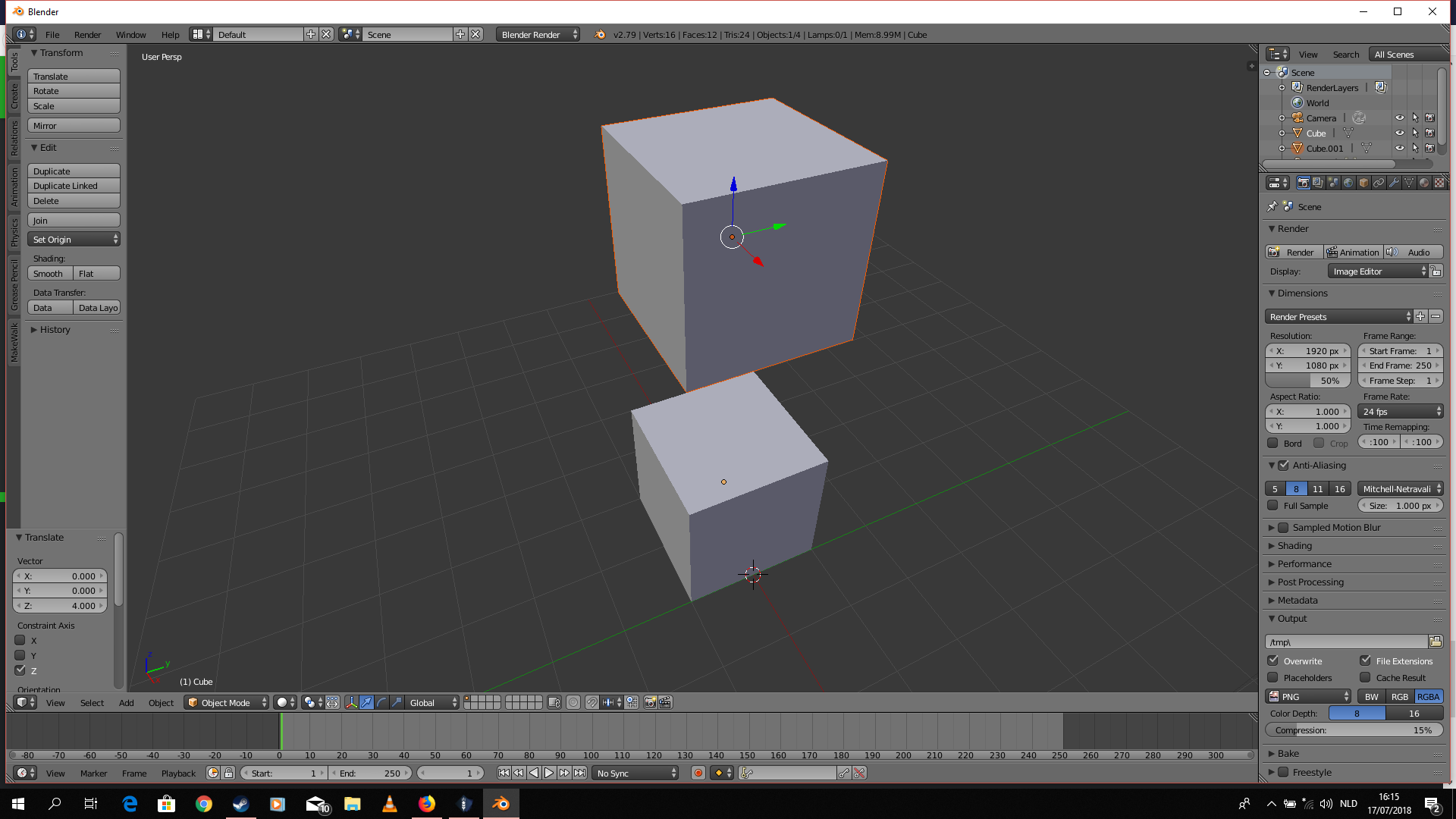Image resolution: width=1456 pixels, height=819 pixels.
Task: Toggle proportional editing circle icon
Action: coord(573,702)
